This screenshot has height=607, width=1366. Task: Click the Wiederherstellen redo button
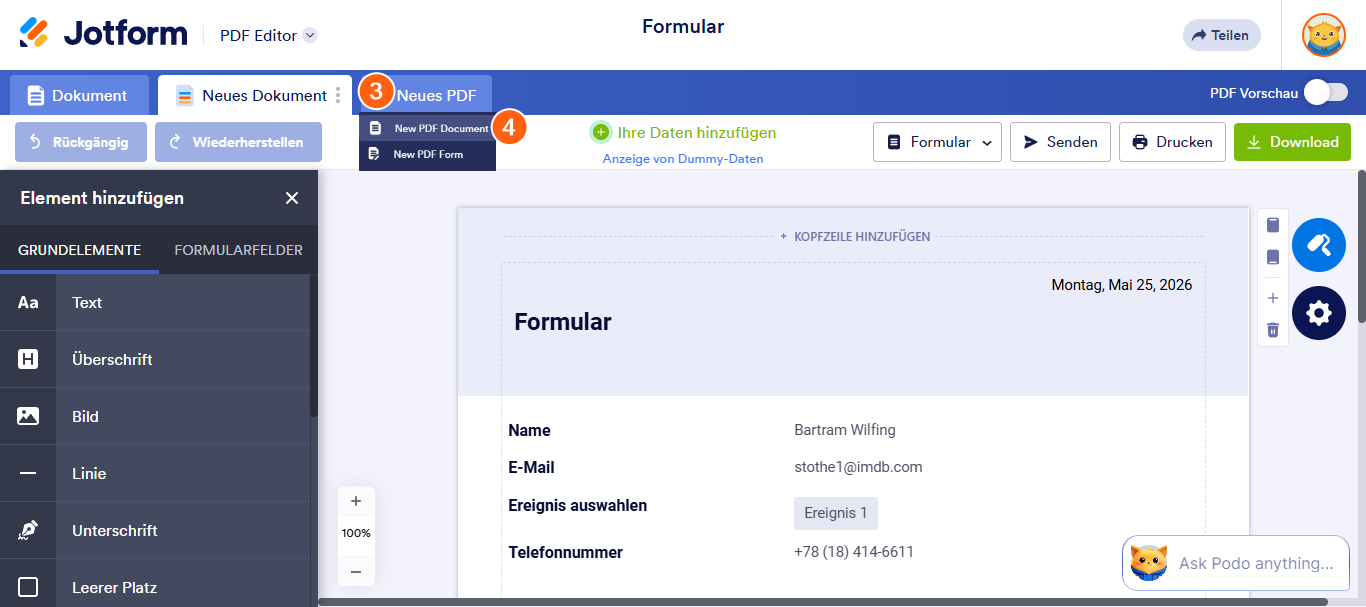click(238, 142)
